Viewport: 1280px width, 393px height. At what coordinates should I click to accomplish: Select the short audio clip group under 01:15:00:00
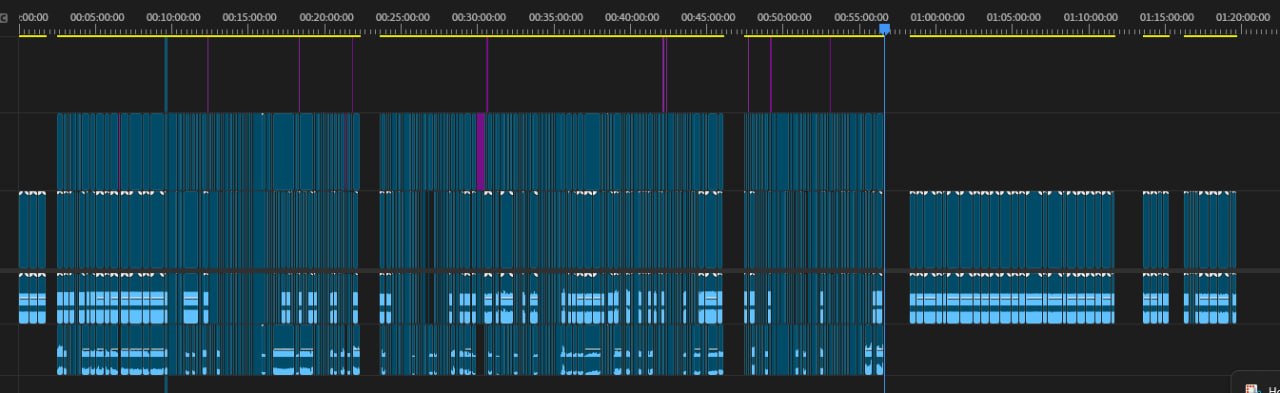(x=1156, y=298)
